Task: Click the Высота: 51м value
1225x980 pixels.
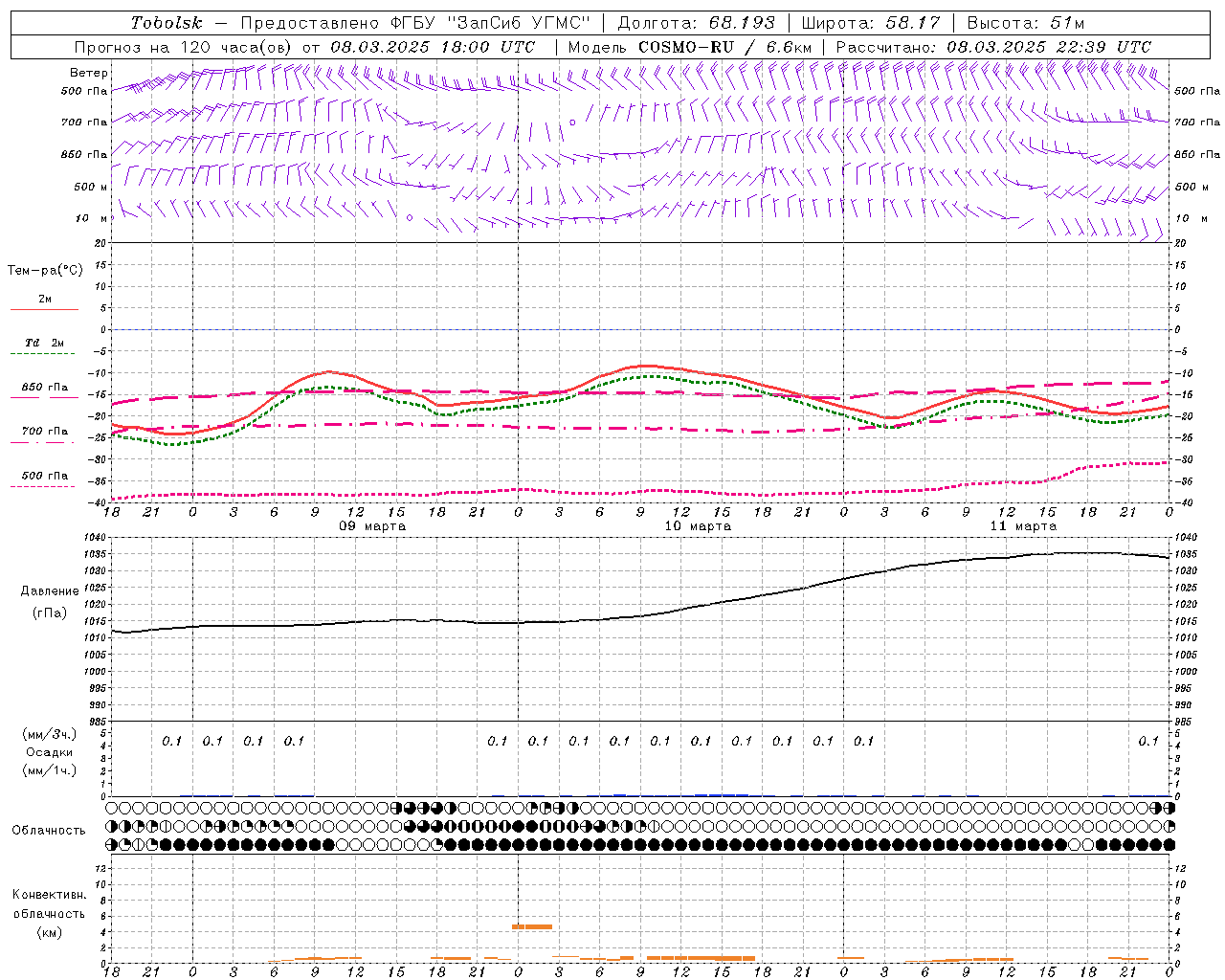Action: coord(1026,23)
